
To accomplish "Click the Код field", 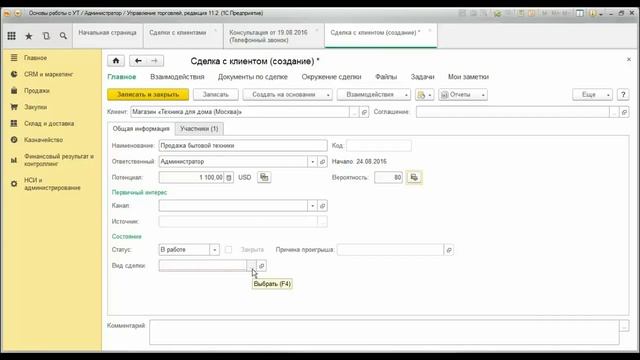I will pos(379,145).
